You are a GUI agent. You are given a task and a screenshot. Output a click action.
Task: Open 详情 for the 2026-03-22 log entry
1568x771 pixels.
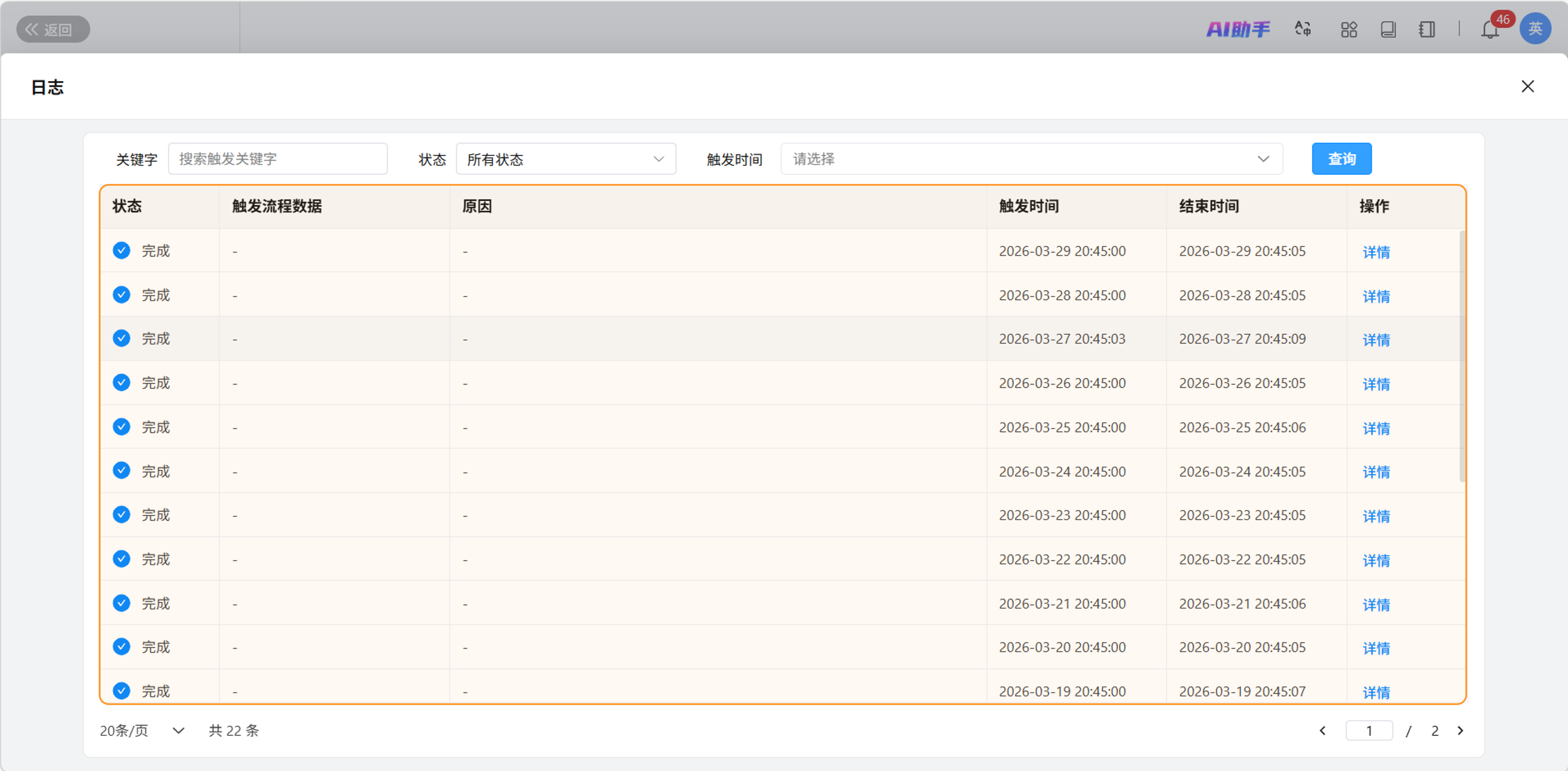1376,560
